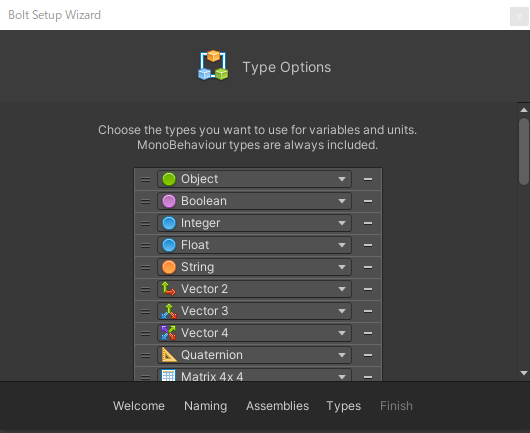This screenshot has height=433, width=530.
Task: Open the Vector 4 type dropdown
Action: pyautogui.click(x=255, y=333)
